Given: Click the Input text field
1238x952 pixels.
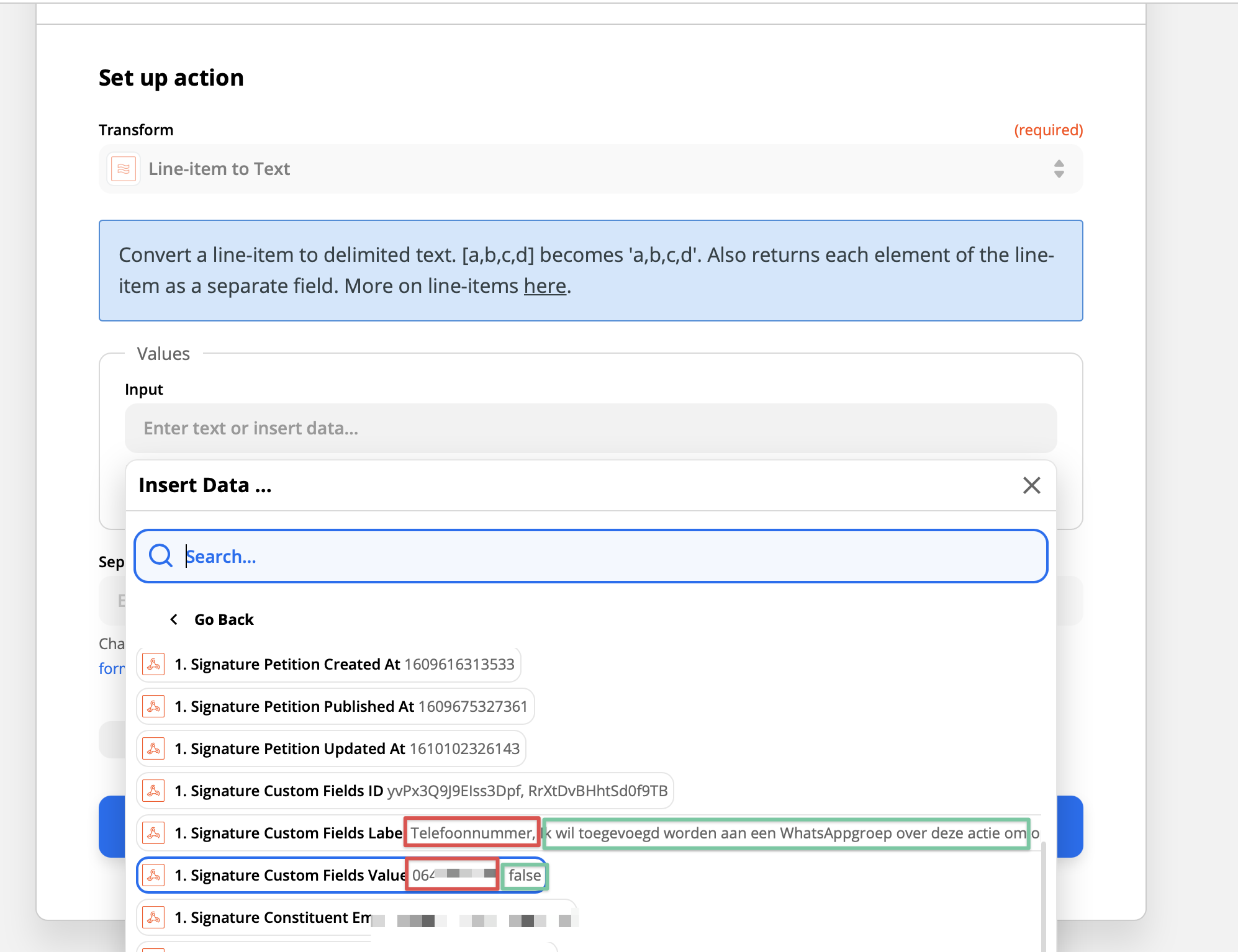Looking at the screenshot, I should click(590, 428).
